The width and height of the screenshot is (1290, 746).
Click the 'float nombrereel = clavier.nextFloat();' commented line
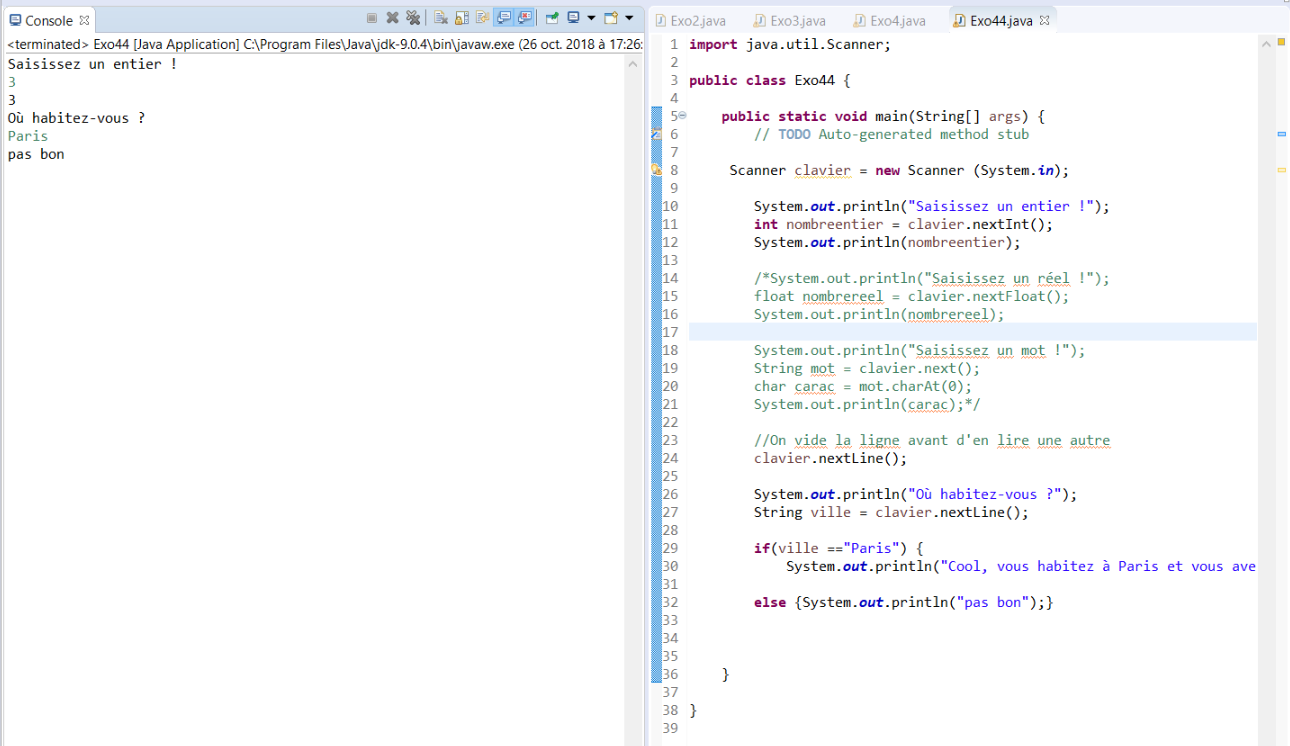tap(912, 296)
